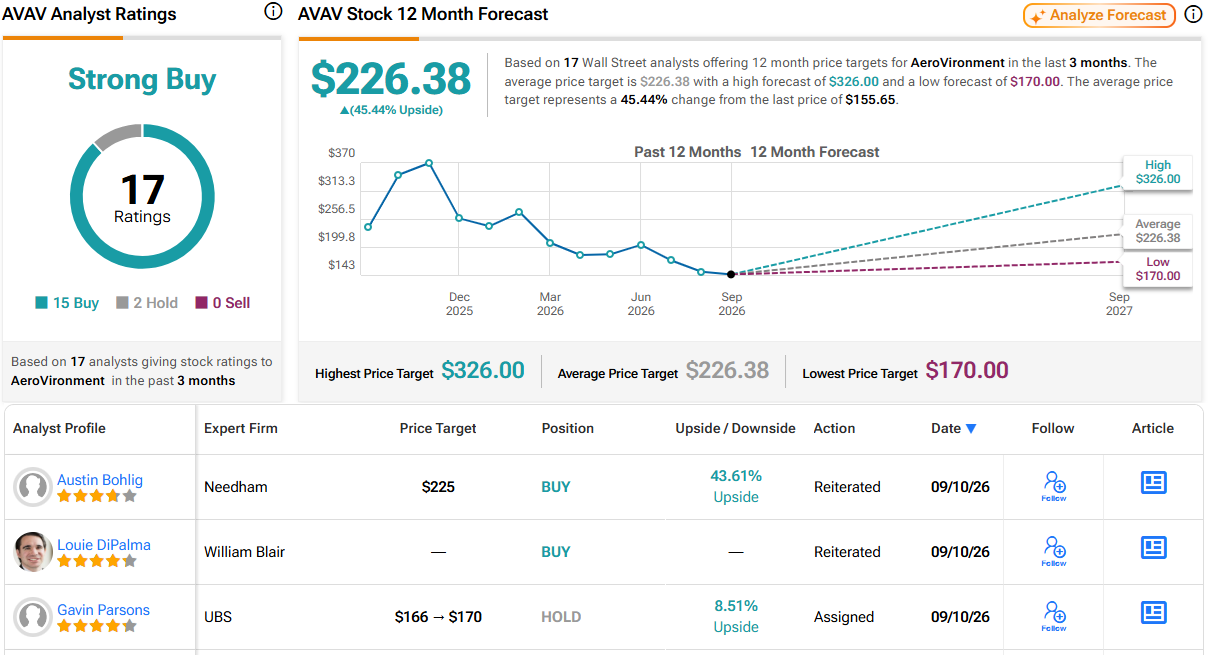This screenshot has width=1208, height=655.
Task: Click the 15 Buy legend swatch
Action: tap(41, 303)
